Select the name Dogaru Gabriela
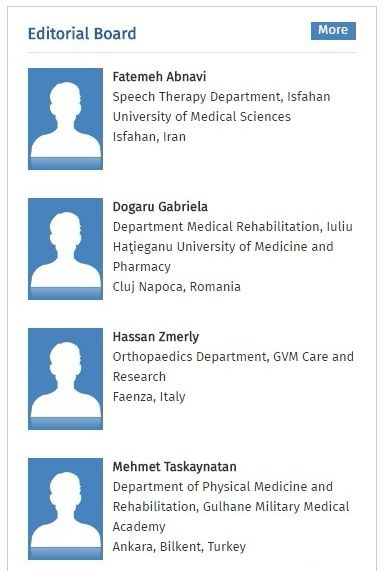The width and height of the screenshot is (383, 571). click(x=160, y=207)
